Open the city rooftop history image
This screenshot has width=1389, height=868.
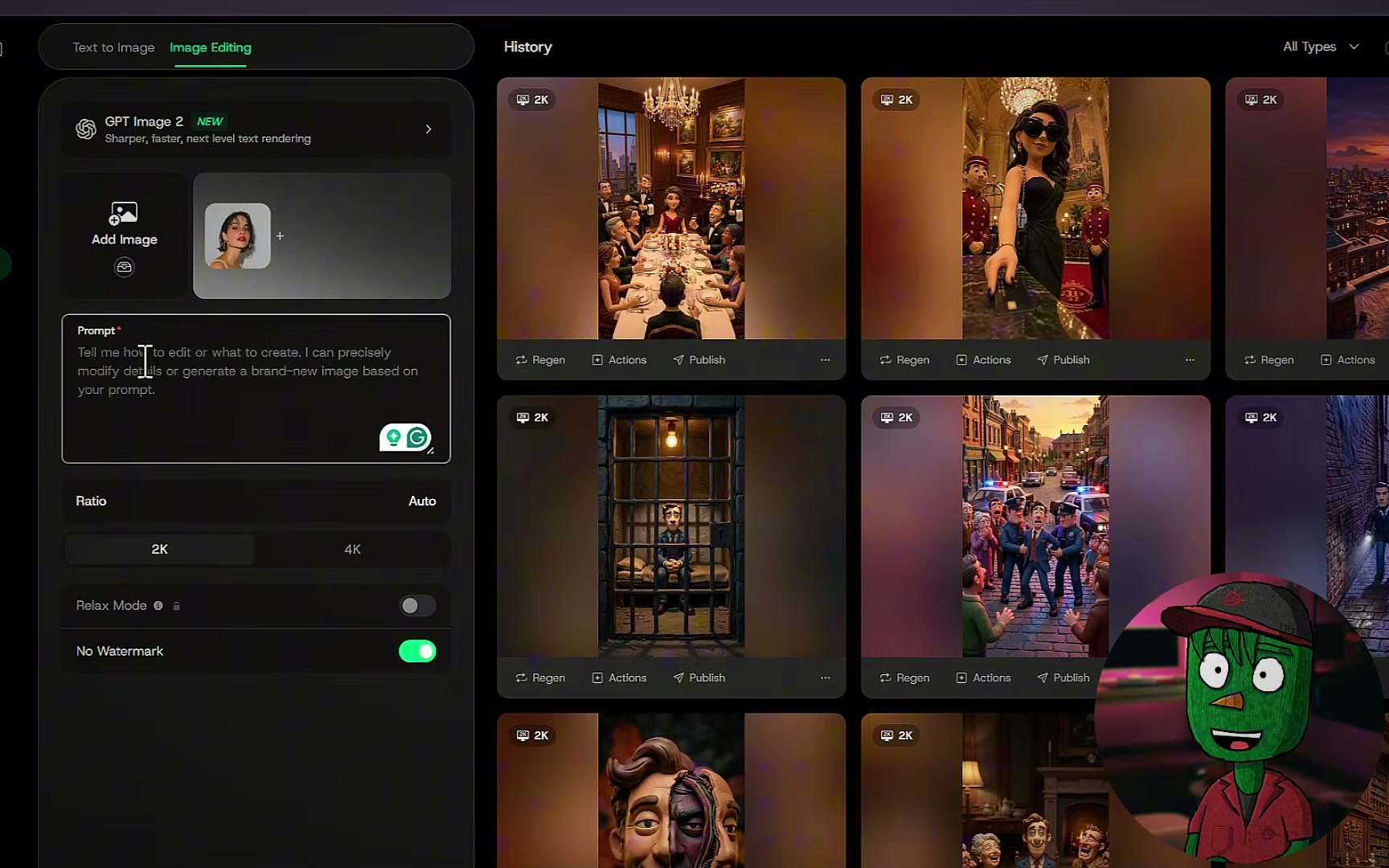(1308, 208)
